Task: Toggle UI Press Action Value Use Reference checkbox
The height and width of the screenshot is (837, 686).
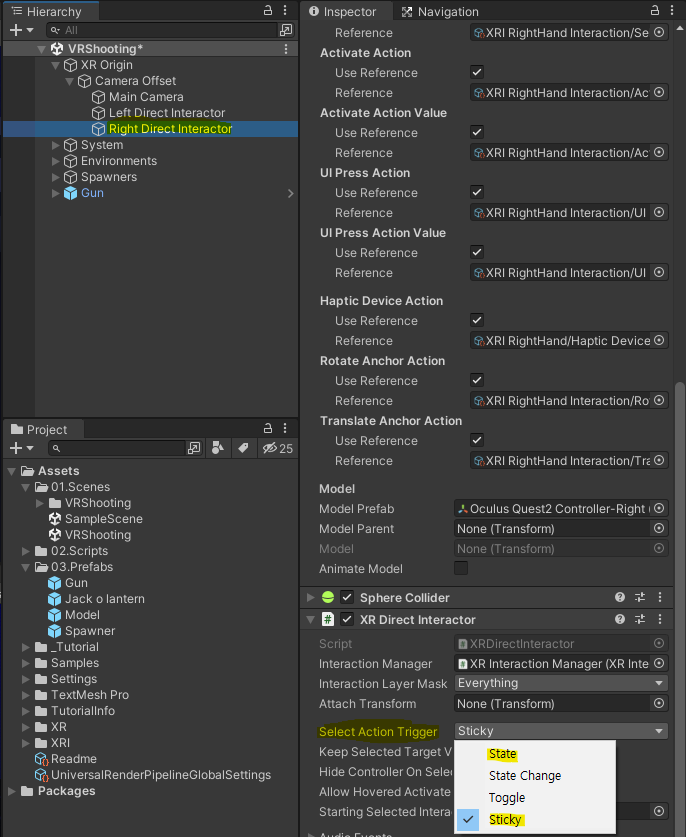Action: tap(477, 252)
